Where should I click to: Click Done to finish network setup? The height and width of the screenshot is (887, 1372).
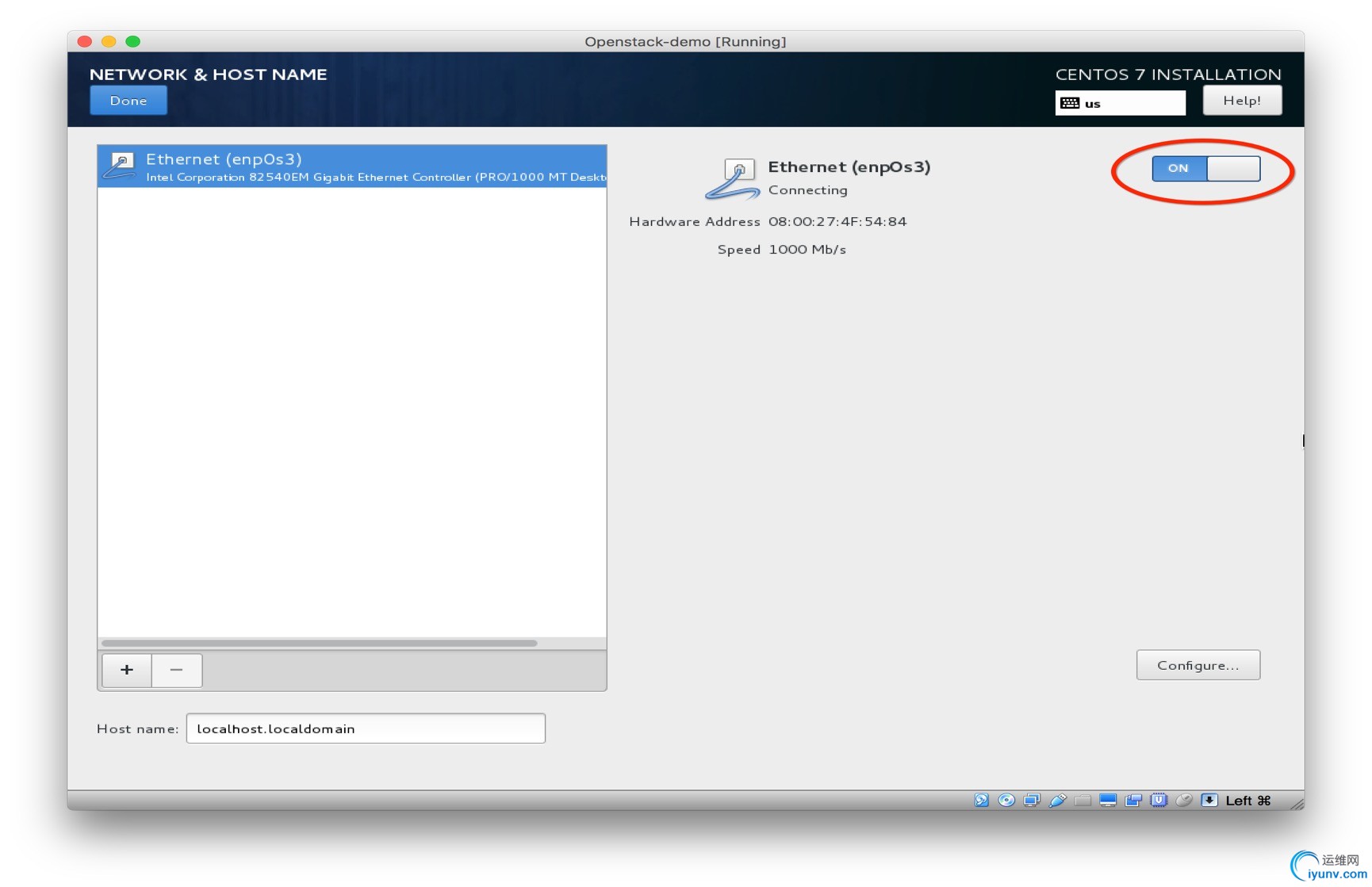point(128,101)
